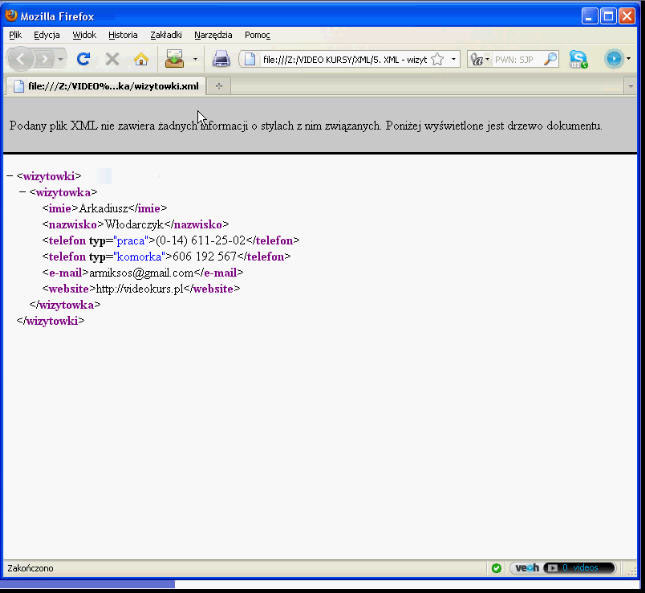Image resolution: width=645 pixels, height=593 pixels.
Task: Collapse the wizytowka child element
Action: point(23,192)
